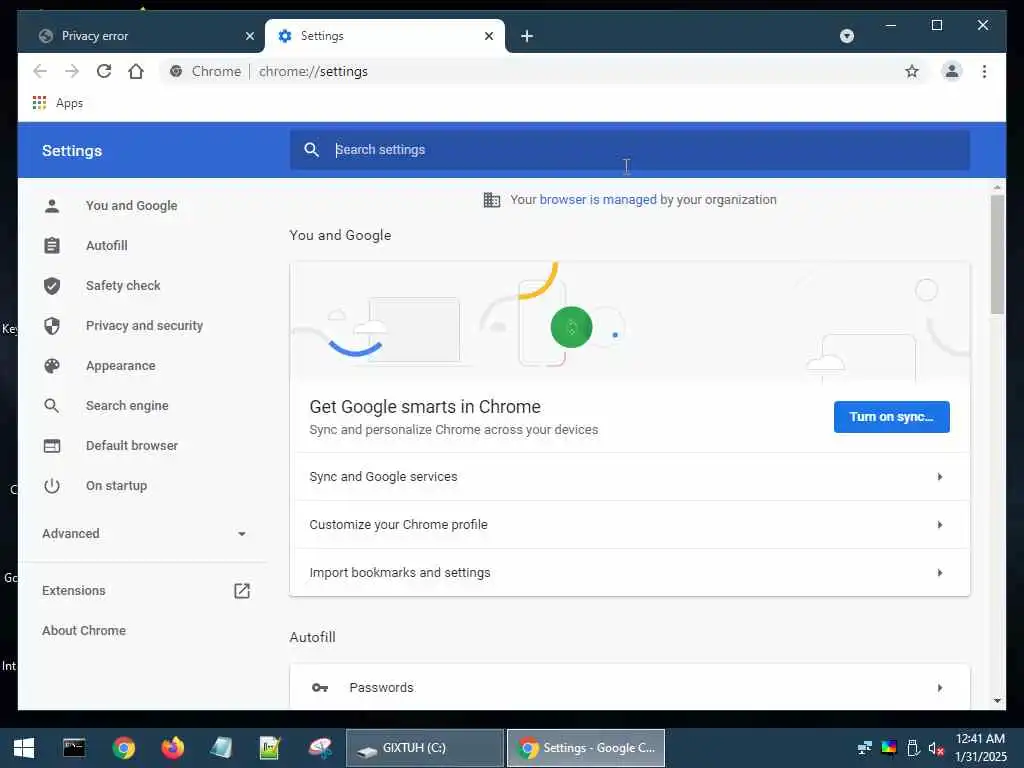Click the managed organization building icon
1024x768 pixels.
point(492,200)
